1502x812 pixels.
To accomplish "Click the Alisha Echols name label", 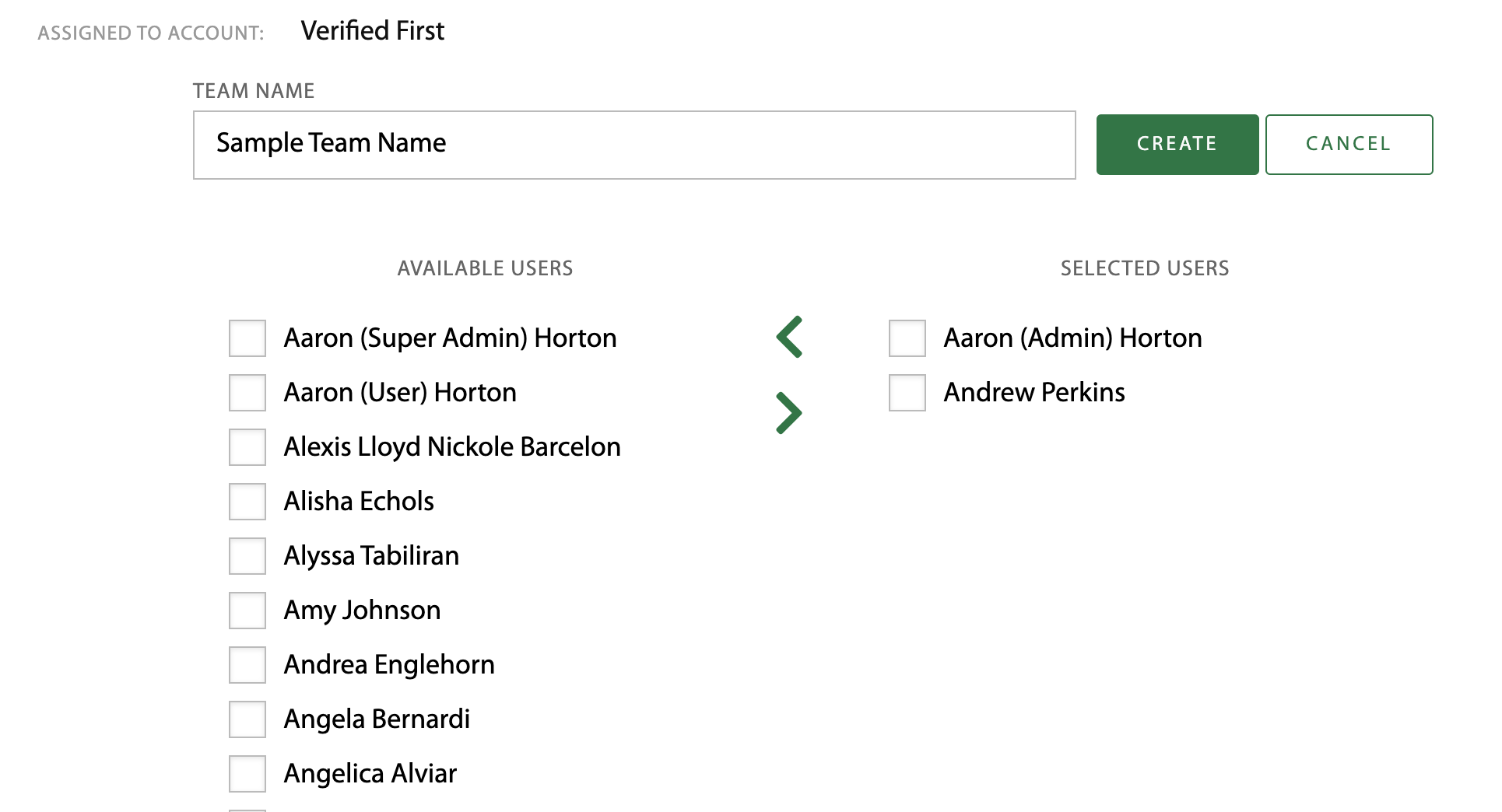I will (359, 502).
